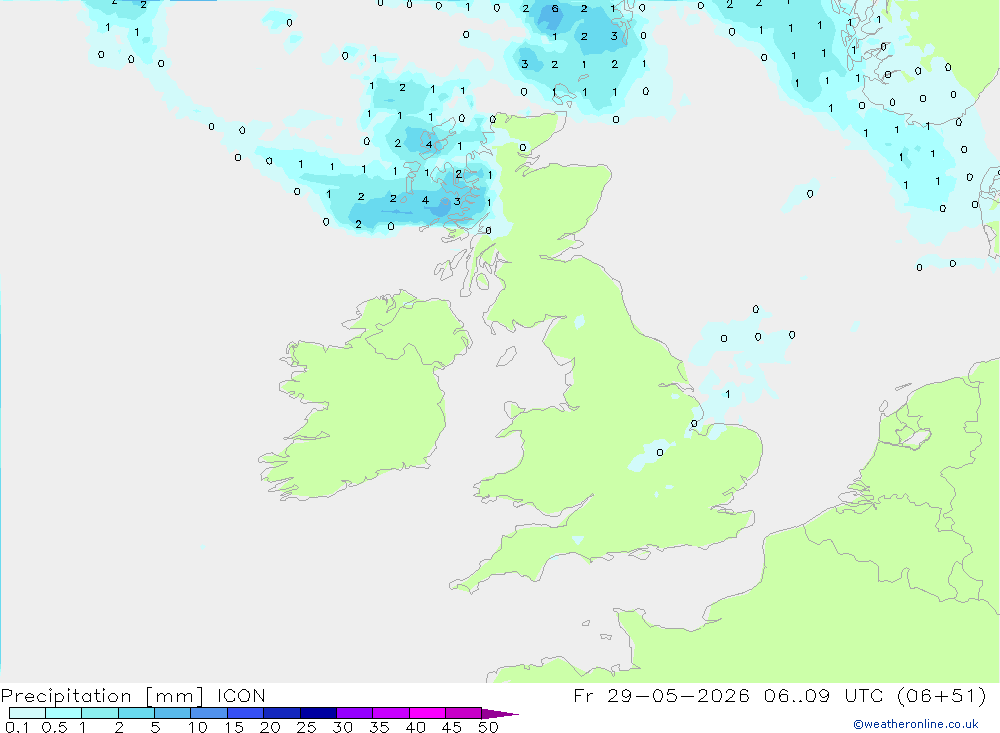The height and width of the screenshot is (733, 1000).
Task: Click the 5–10 mm legend swatch
Action: [x=173, y=713]
